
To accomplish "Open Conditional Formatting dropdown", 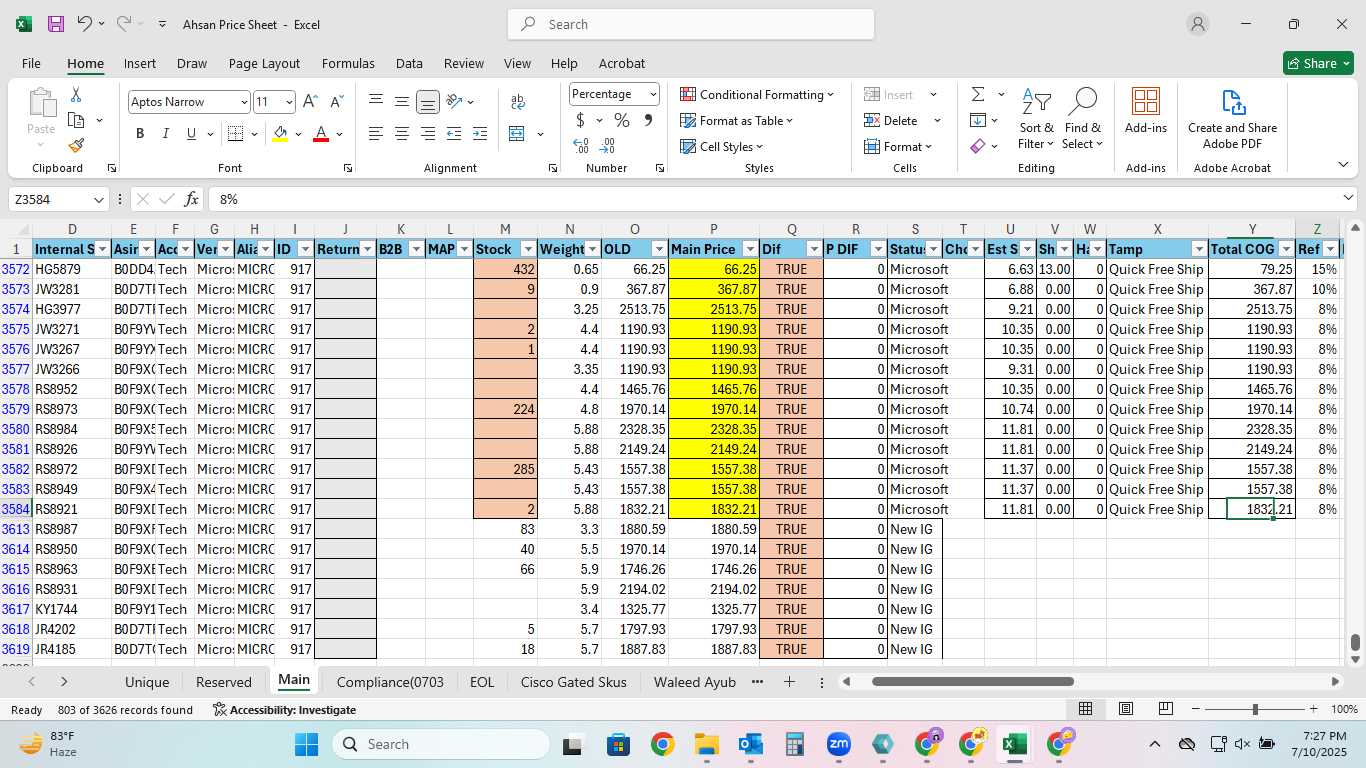I will (757, 95).
